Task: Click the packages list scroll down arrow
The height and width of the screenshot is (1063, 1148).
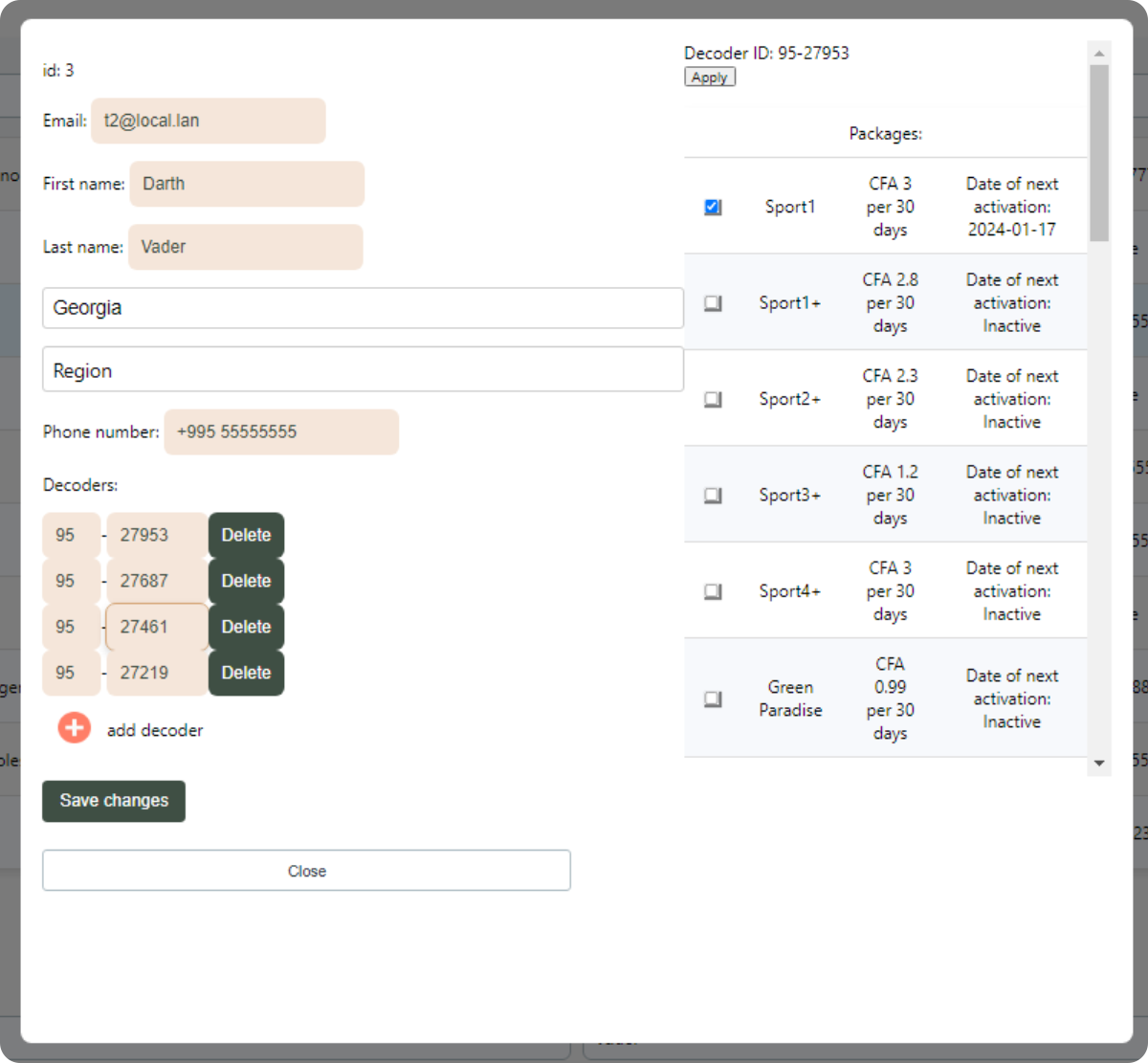Action: click(1099, 764)
